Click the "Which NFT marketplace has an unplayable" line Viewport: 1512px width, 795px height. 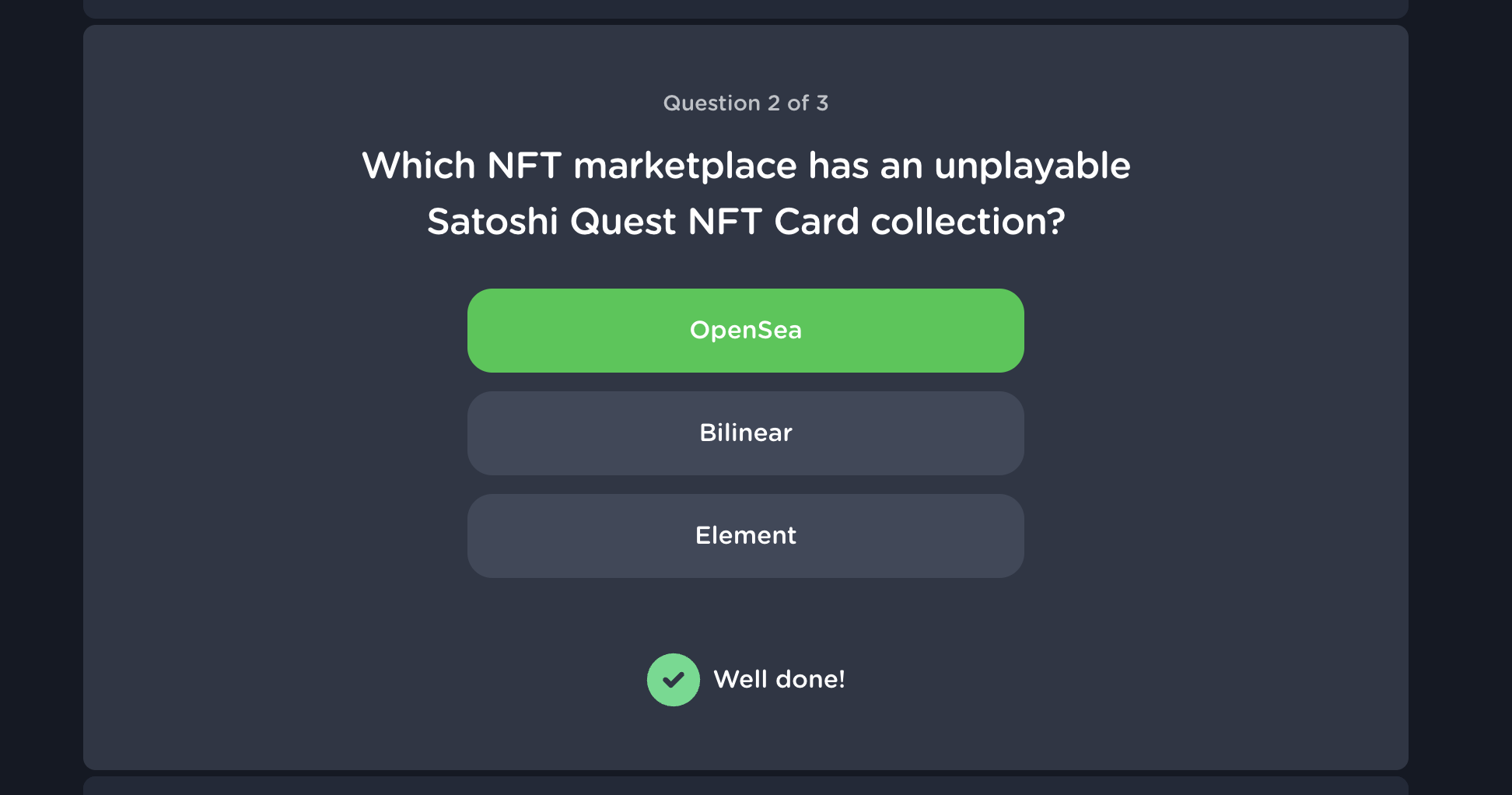pos(745,166)
